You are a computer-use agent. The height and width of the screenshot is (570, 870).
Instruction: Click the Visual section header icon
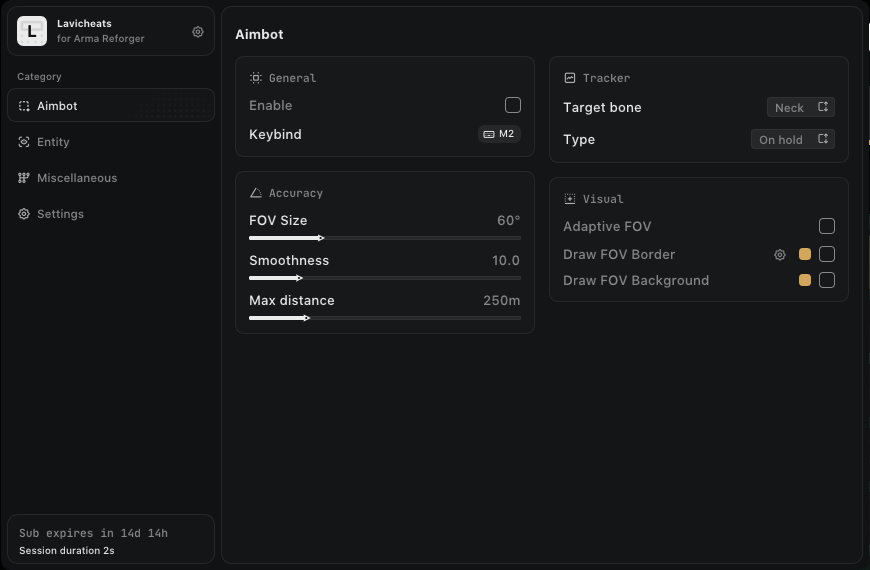click(x=570, y=199)
